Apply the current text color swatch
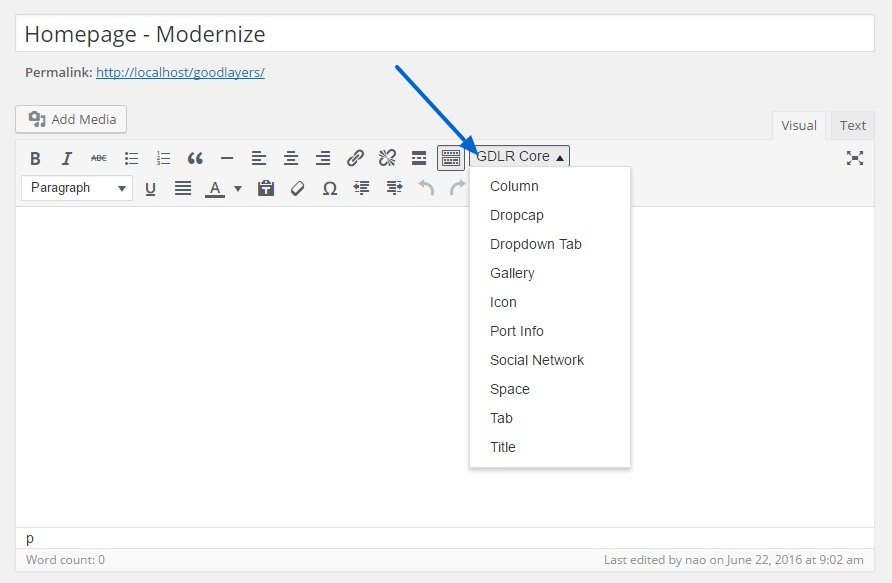Screen dimensions: 892x583 tap(215, 188)
